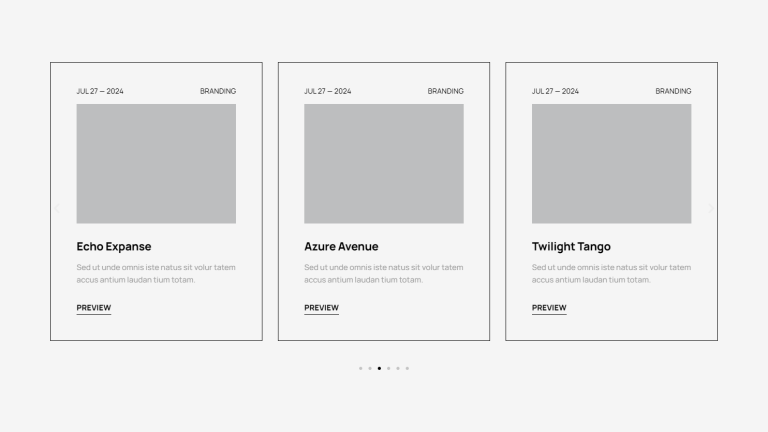
Task: Click the Twilight Tango card image
Action: tap(611, 163)
